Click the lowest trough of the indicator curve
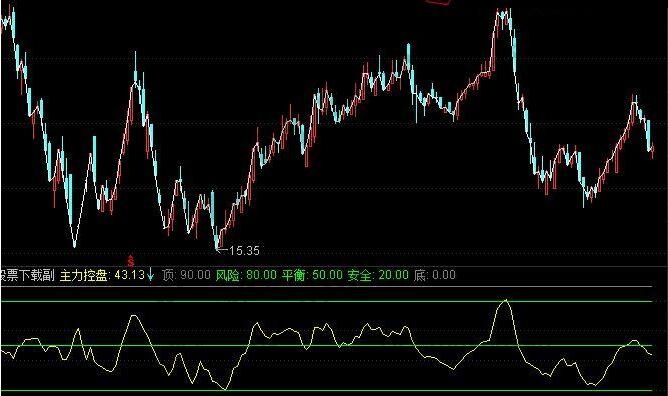The image size is (668, 396). coord(225,388)
